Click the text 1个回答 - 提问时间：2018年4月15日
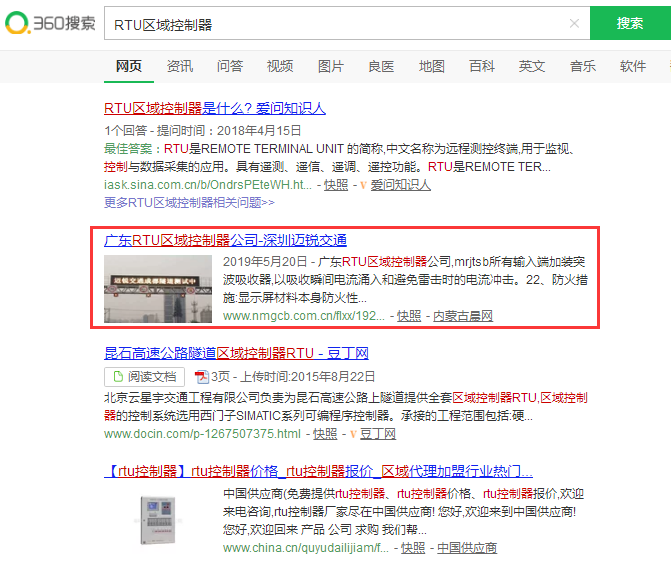The width and height of the screenshot is (671, 566). point(203,130)
